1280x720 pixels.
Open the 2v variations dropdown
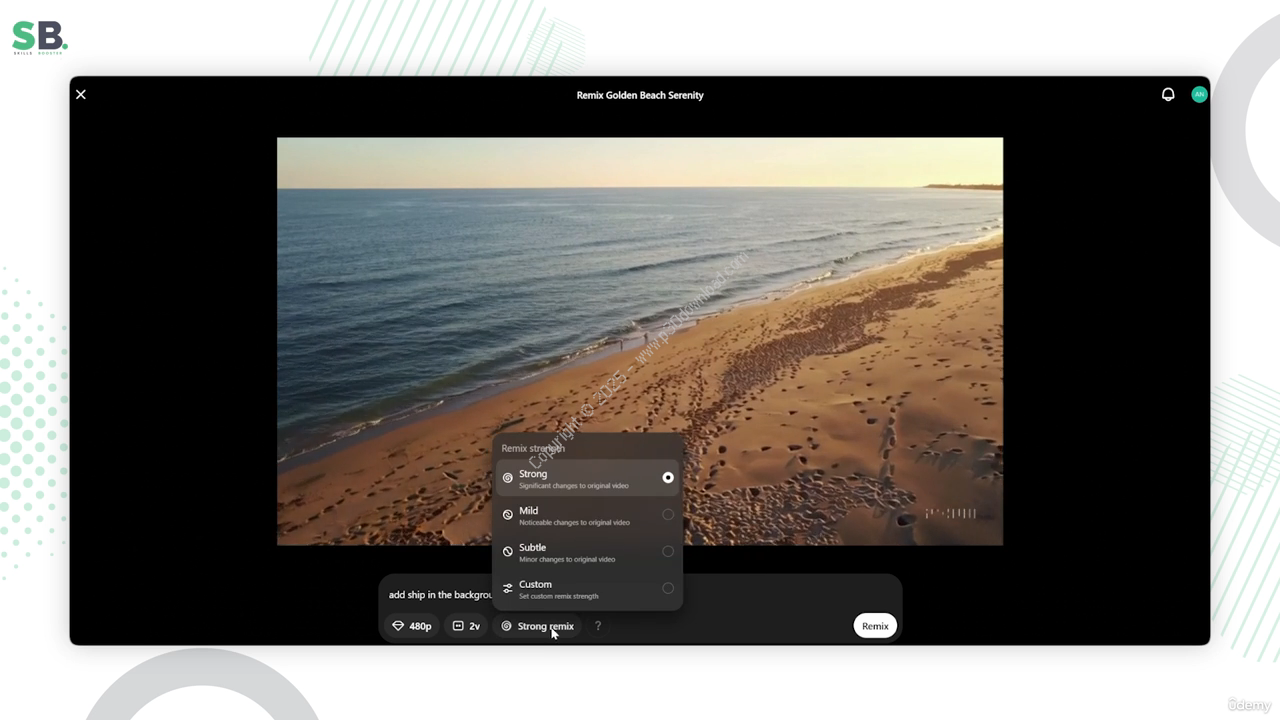466,626
